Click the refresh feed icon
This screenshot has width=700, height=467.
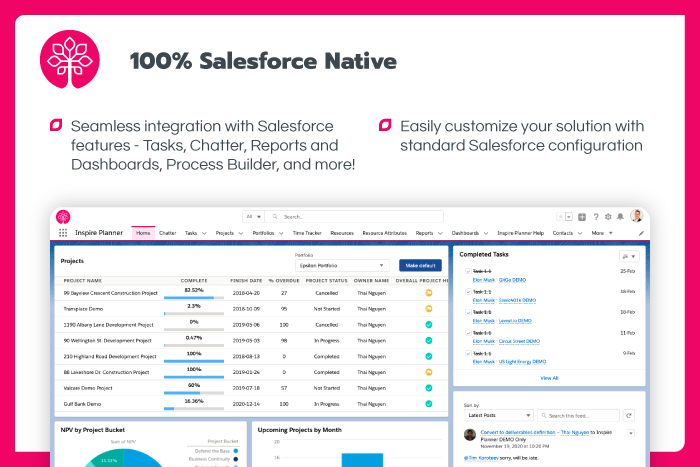[x=629, y=415]
